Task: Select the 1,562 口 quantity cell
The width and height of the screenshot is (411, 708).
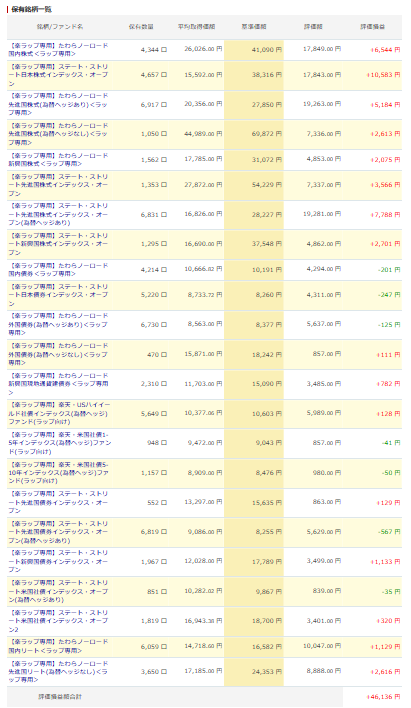Action: coord(154,160)
